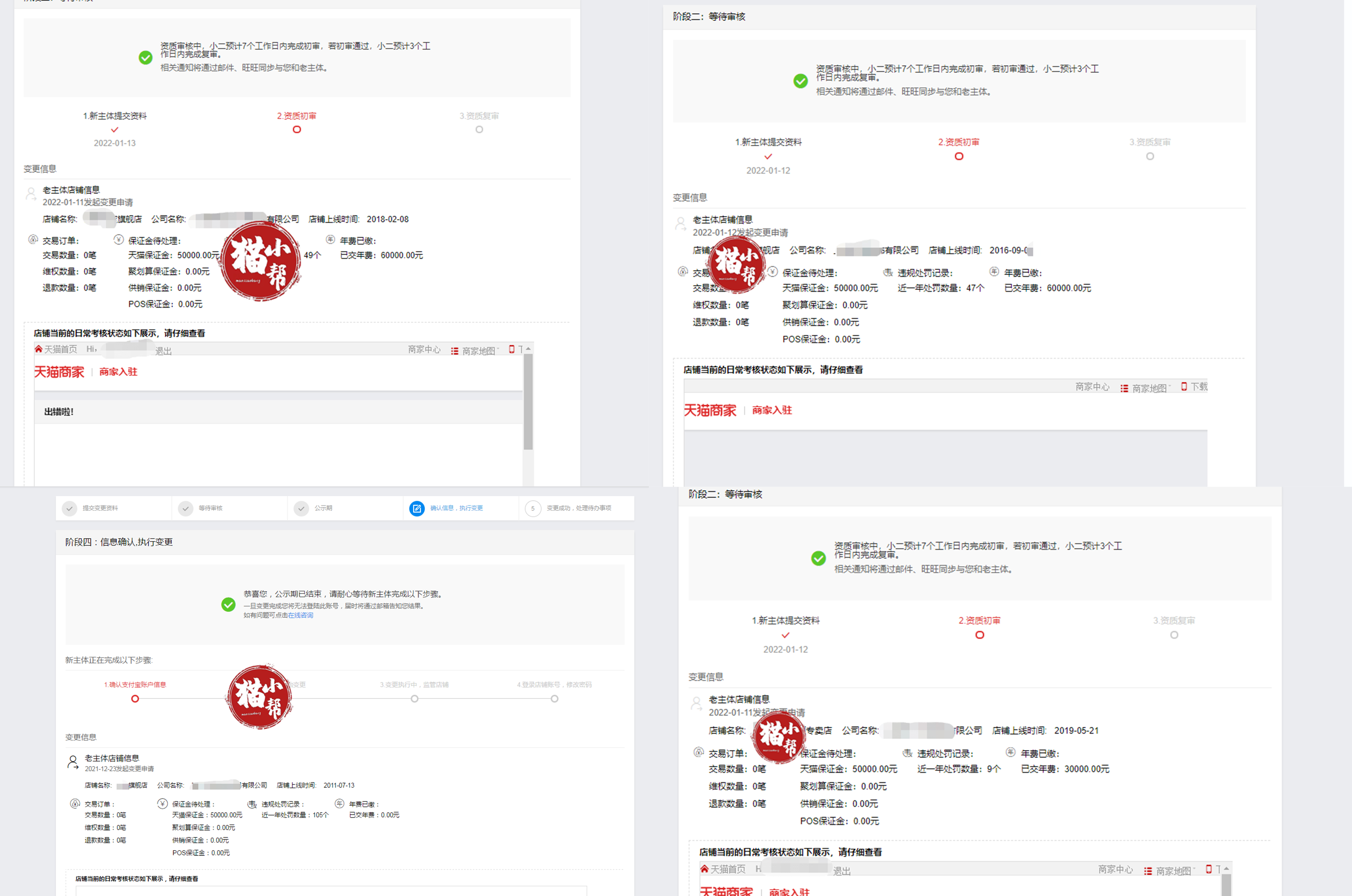Click the yen icon beside 保证金待处理 in stage four
Image resolution: width=1352 pixels, height=896 pixels.
tap(162, 803)
